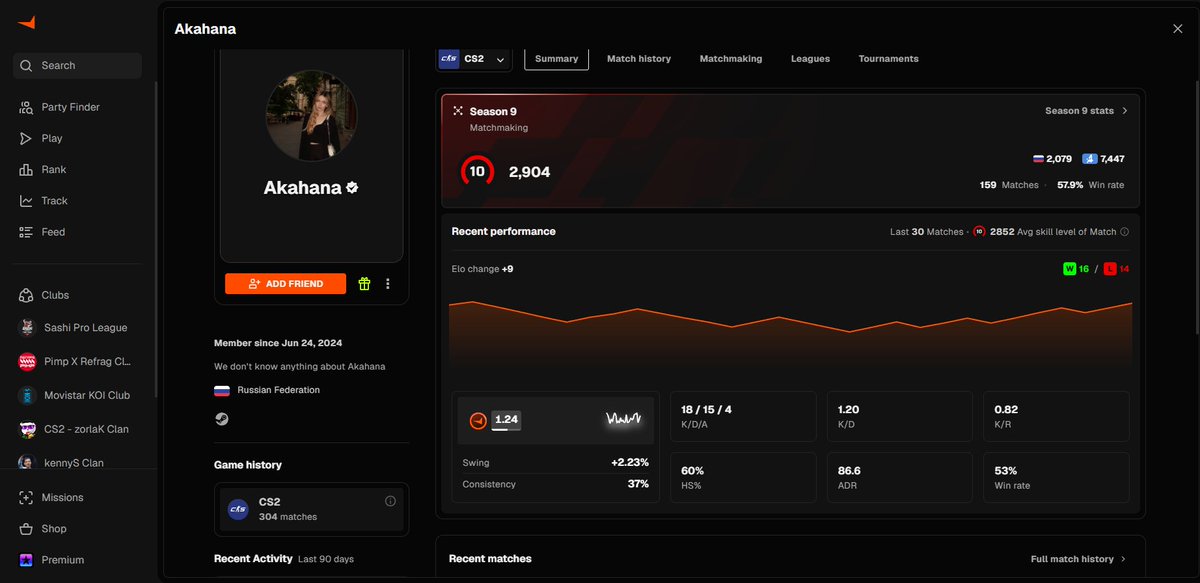Click the level 10 skill badge
The height and width of the screenshot is (583, 1200).
click(477, 171)
